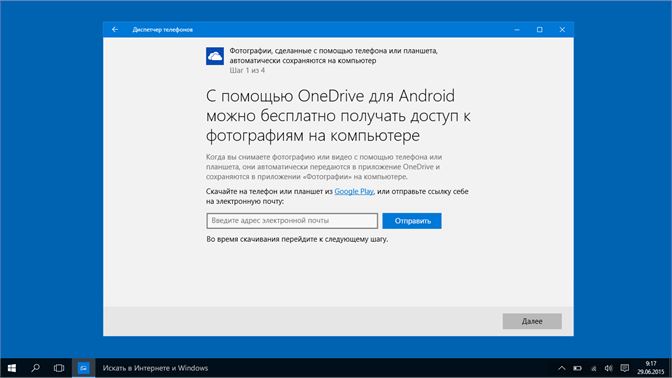Click the Отправить button
This screenshot has height=378, width=672.
pos(412,221)
